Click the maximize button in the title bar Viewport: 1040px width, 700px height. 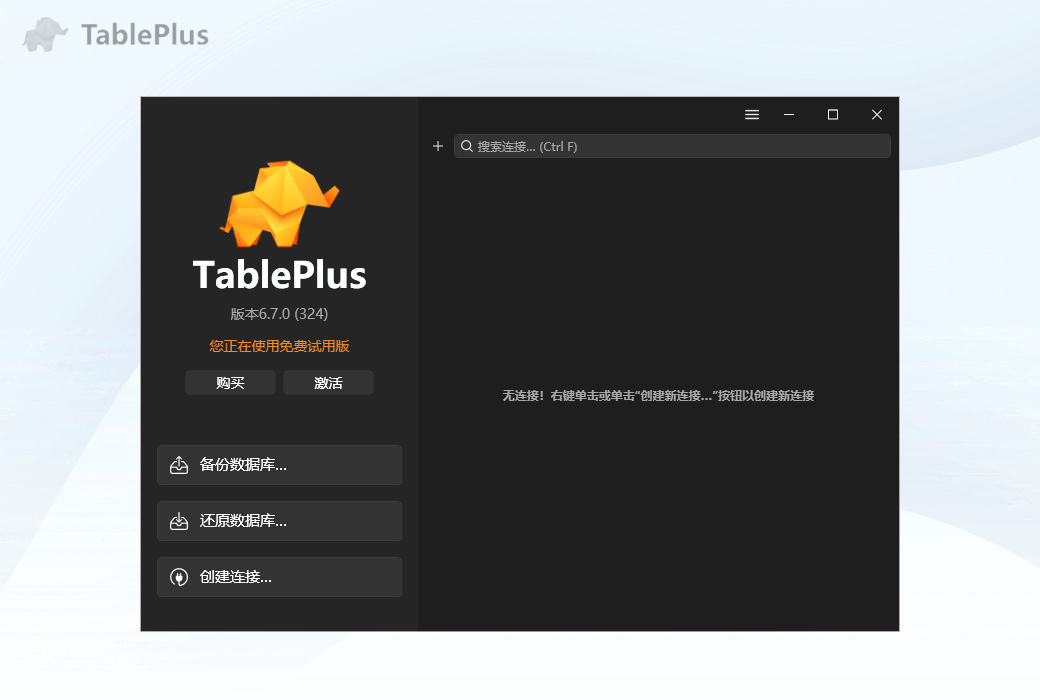(x=832, y=114)
